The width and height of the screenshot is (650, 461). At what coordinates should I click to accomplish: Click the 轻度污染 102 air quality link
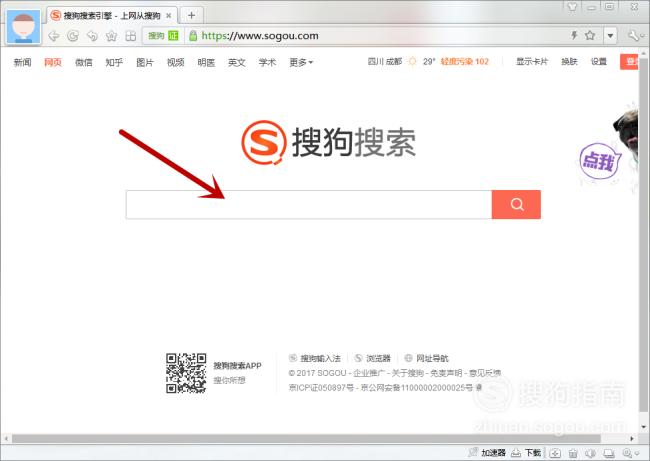[464, 61]
